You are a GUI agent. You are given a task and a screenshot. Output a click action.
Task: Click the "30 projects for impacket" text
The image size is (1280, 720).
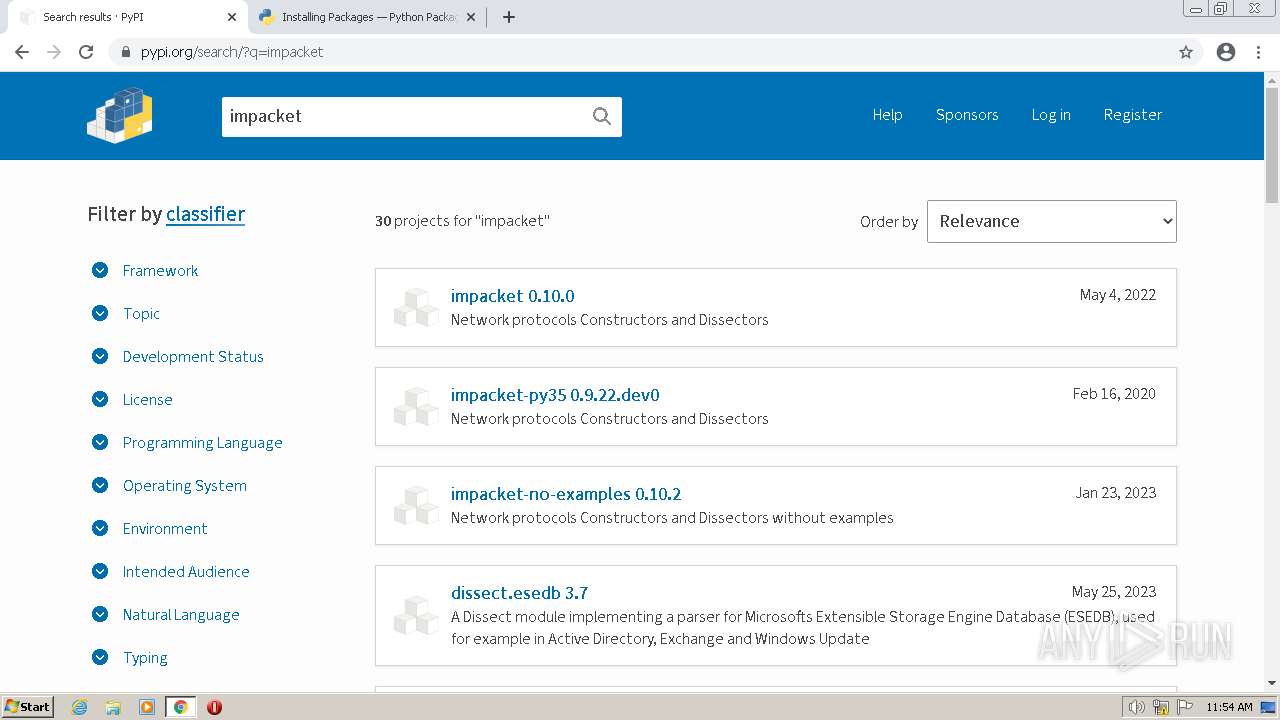click(462, 221)
